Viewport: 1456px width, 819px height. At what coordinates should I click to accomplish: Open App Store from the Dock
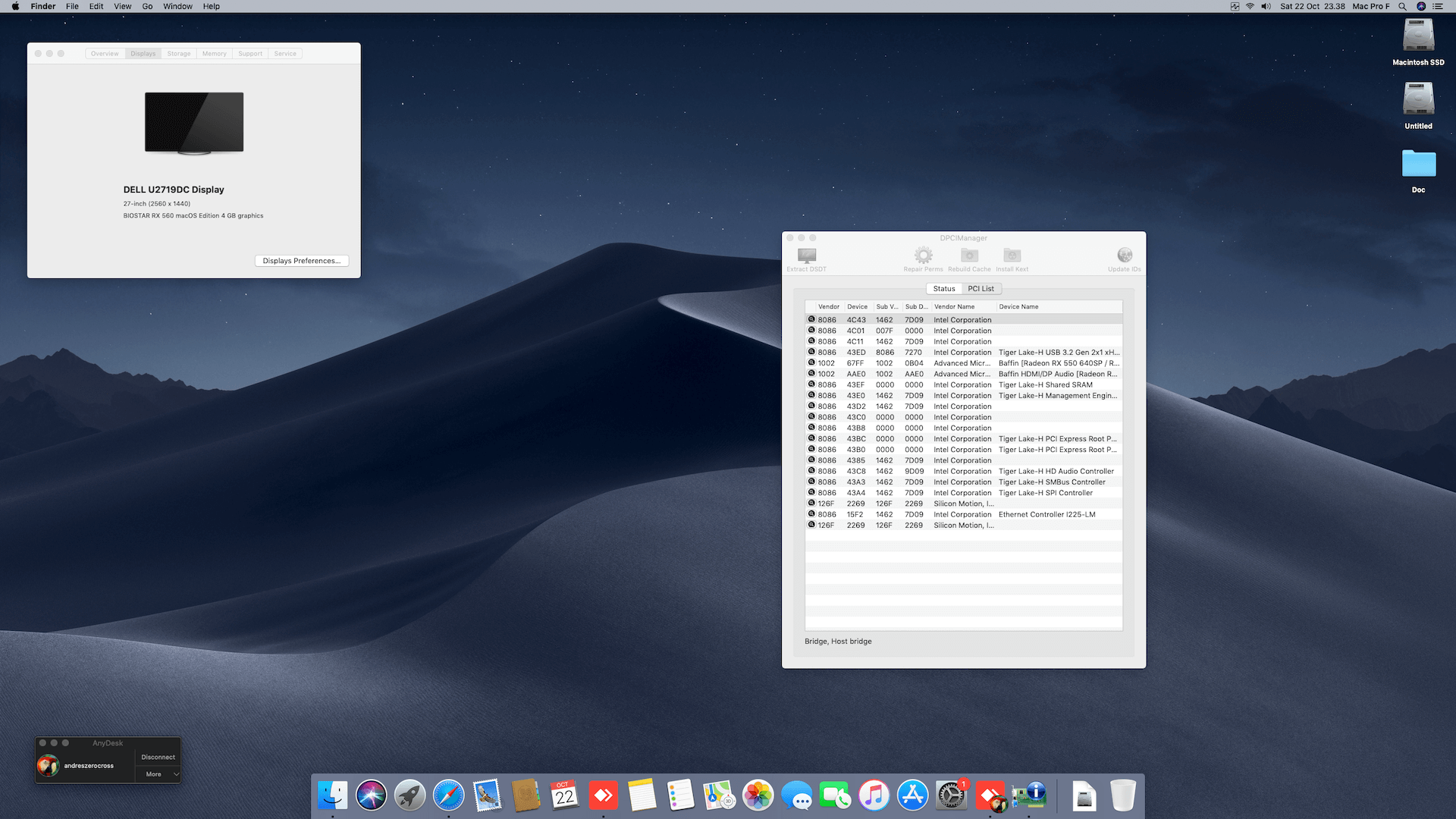point(912,795)
